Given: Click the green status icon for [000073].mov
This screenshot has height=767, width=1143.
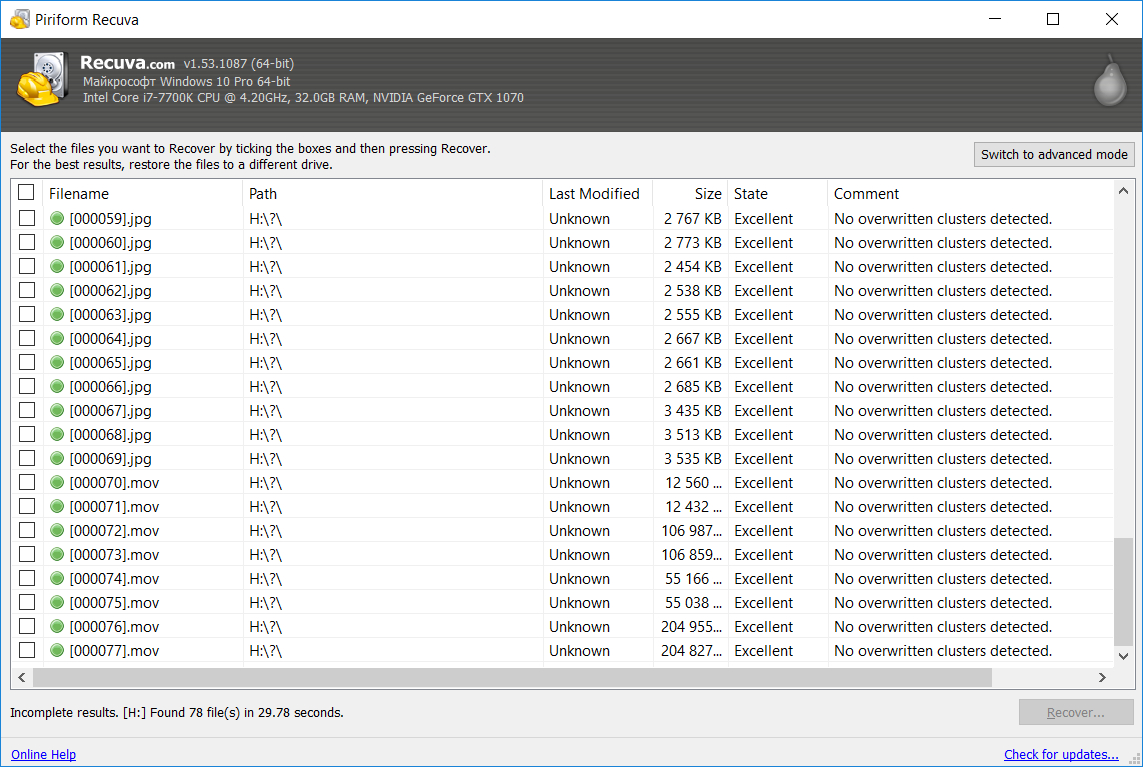Looking at the screenshot, I should click(x=57, y=554).
